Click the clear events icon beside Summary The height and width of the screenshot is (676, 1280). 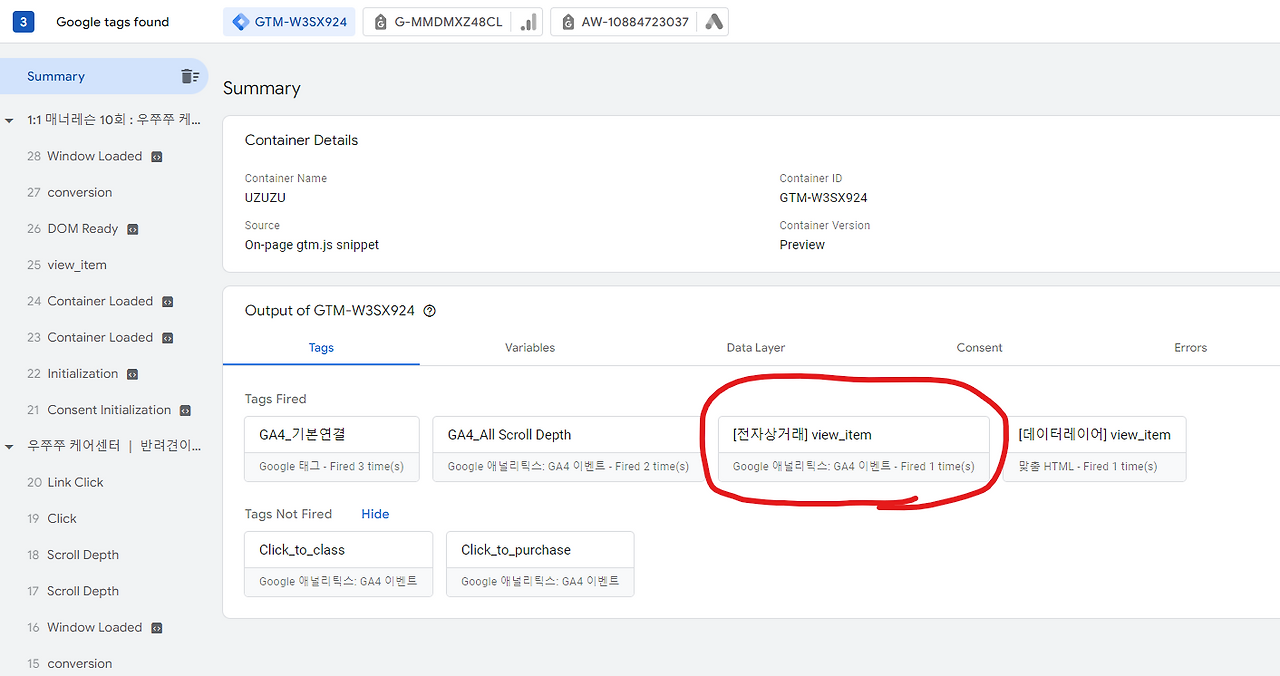tap(189, 76)
